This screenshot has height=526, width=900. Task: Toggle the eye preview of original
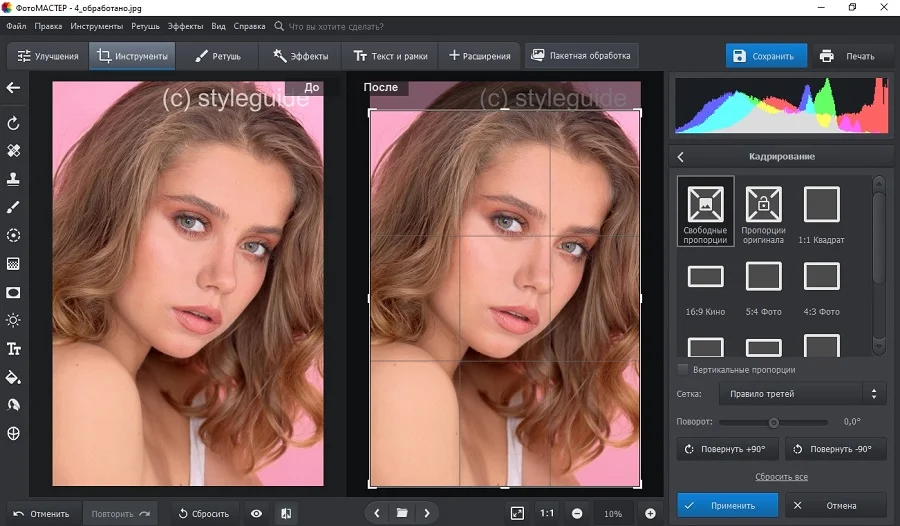coord(257,513)
